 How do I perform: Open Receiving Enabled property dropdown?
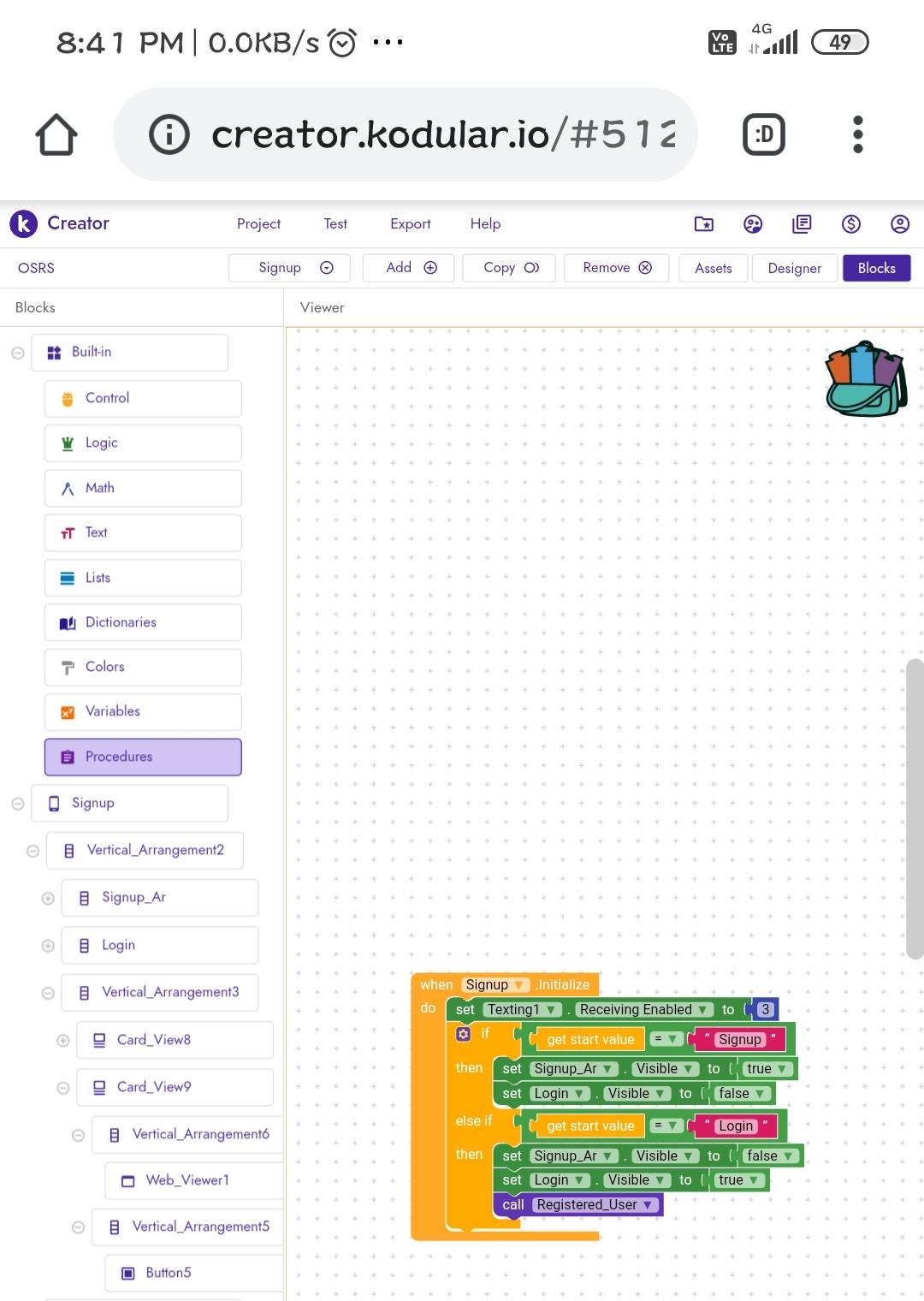click(644, 1010)
